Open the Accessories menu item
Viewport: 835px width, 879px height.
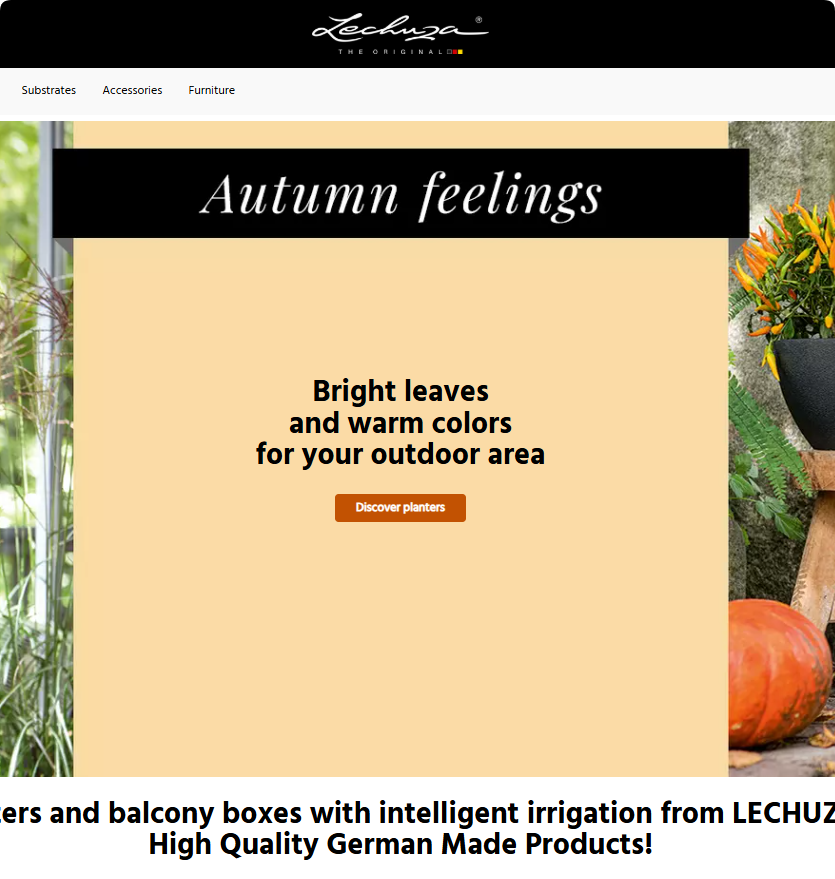132,90
